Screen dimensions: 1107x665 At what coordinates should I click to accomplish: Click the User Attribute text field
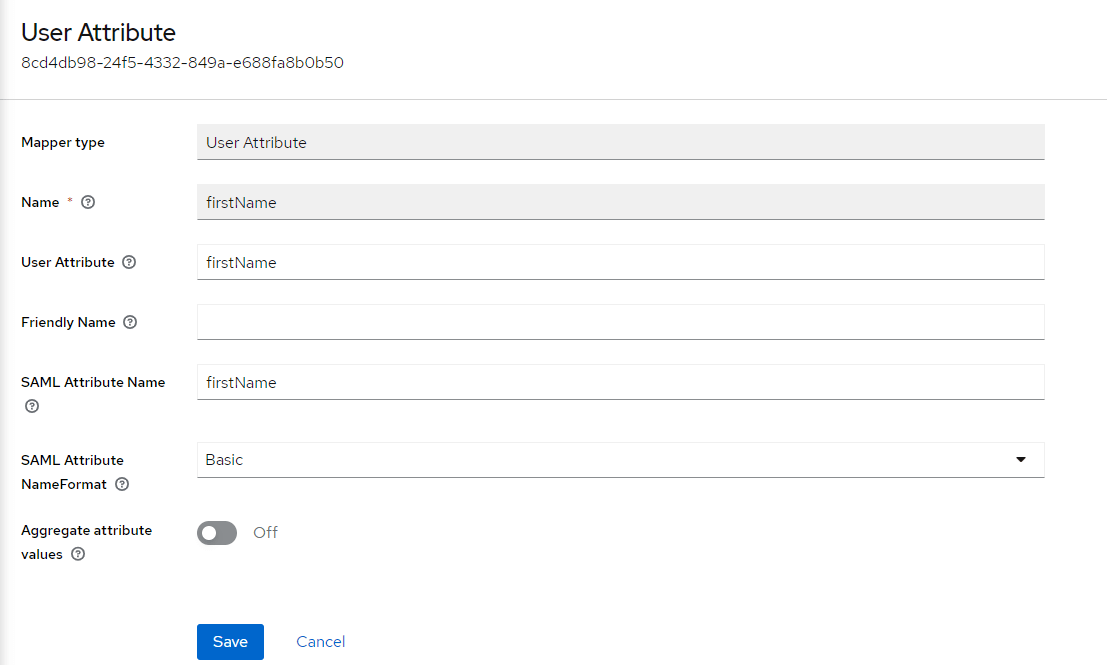point(620,262)
